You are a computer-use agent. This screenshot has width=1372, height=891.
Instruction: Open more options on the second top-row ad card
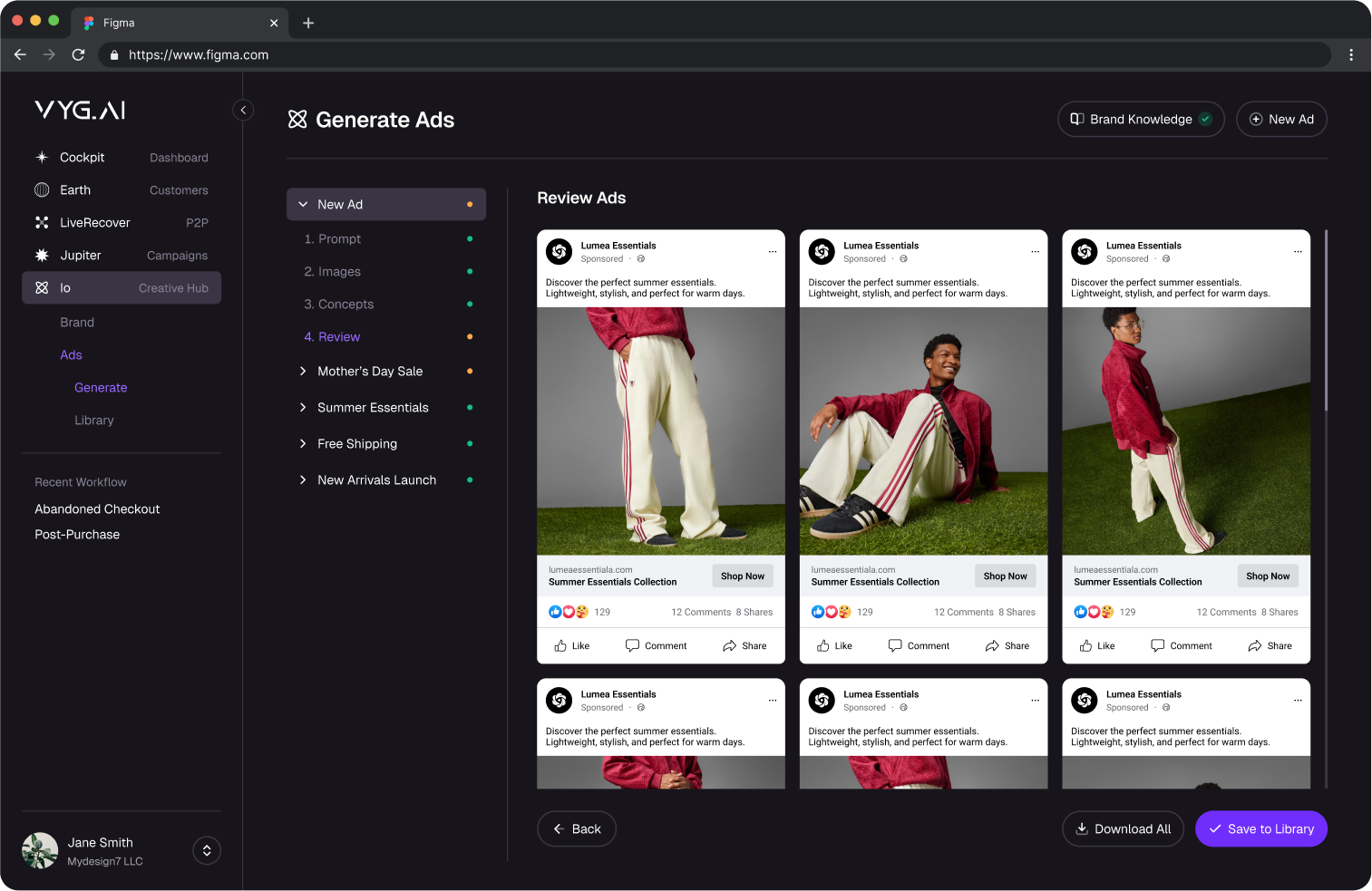(1035, 251)
